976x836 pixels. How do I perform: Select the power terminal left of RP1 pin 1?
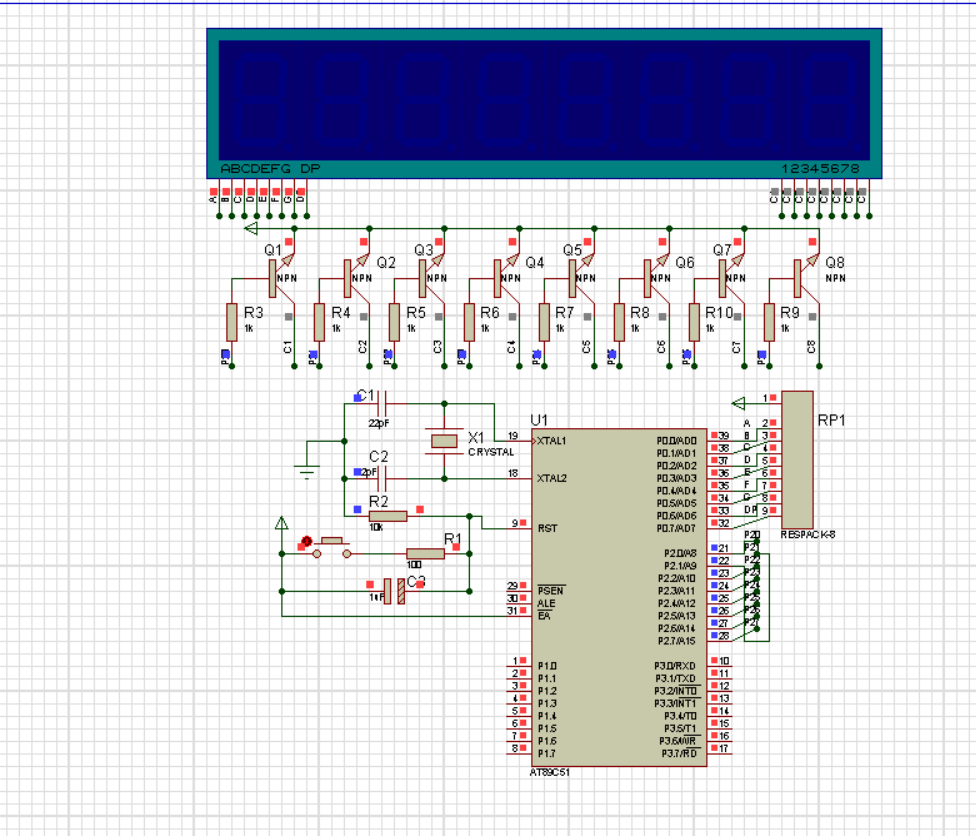click(x=739, y=403)
